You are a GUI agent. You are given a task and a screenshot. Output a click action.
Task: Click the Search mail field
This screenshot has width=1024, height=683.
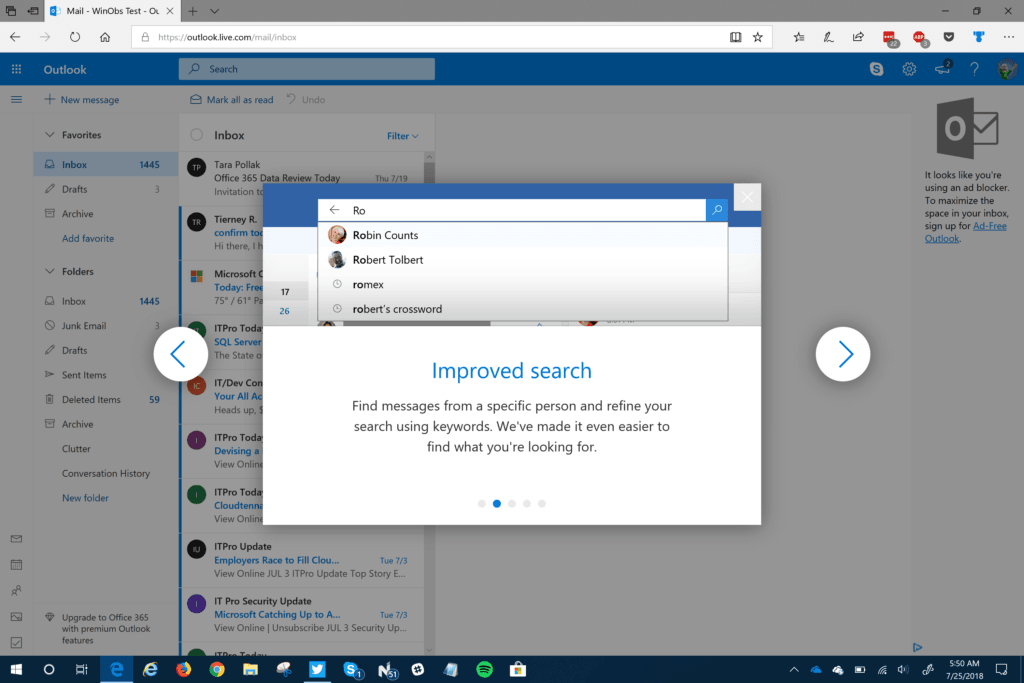tap(306, 68)
